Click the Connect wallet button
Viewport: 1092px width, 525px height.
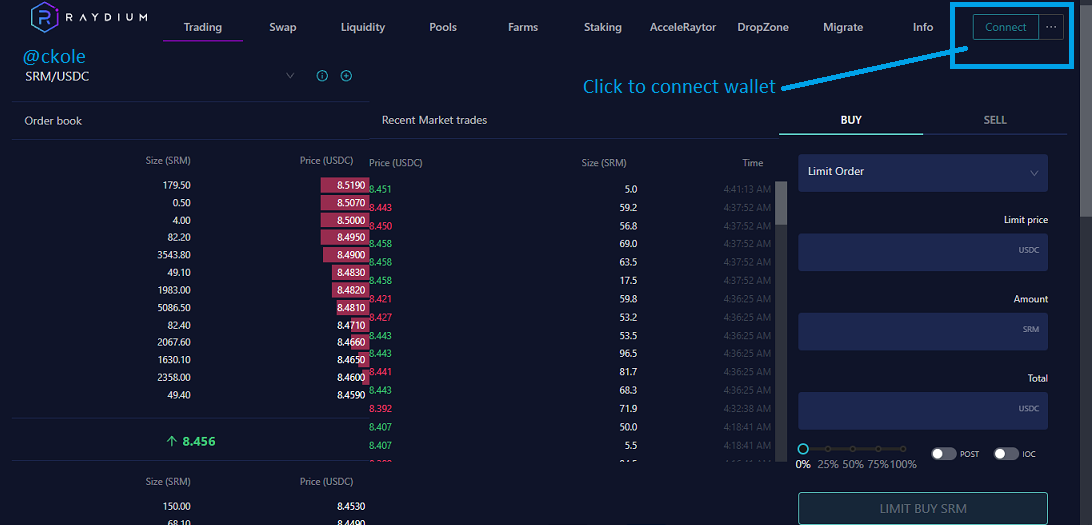[x=1006, y=27]
